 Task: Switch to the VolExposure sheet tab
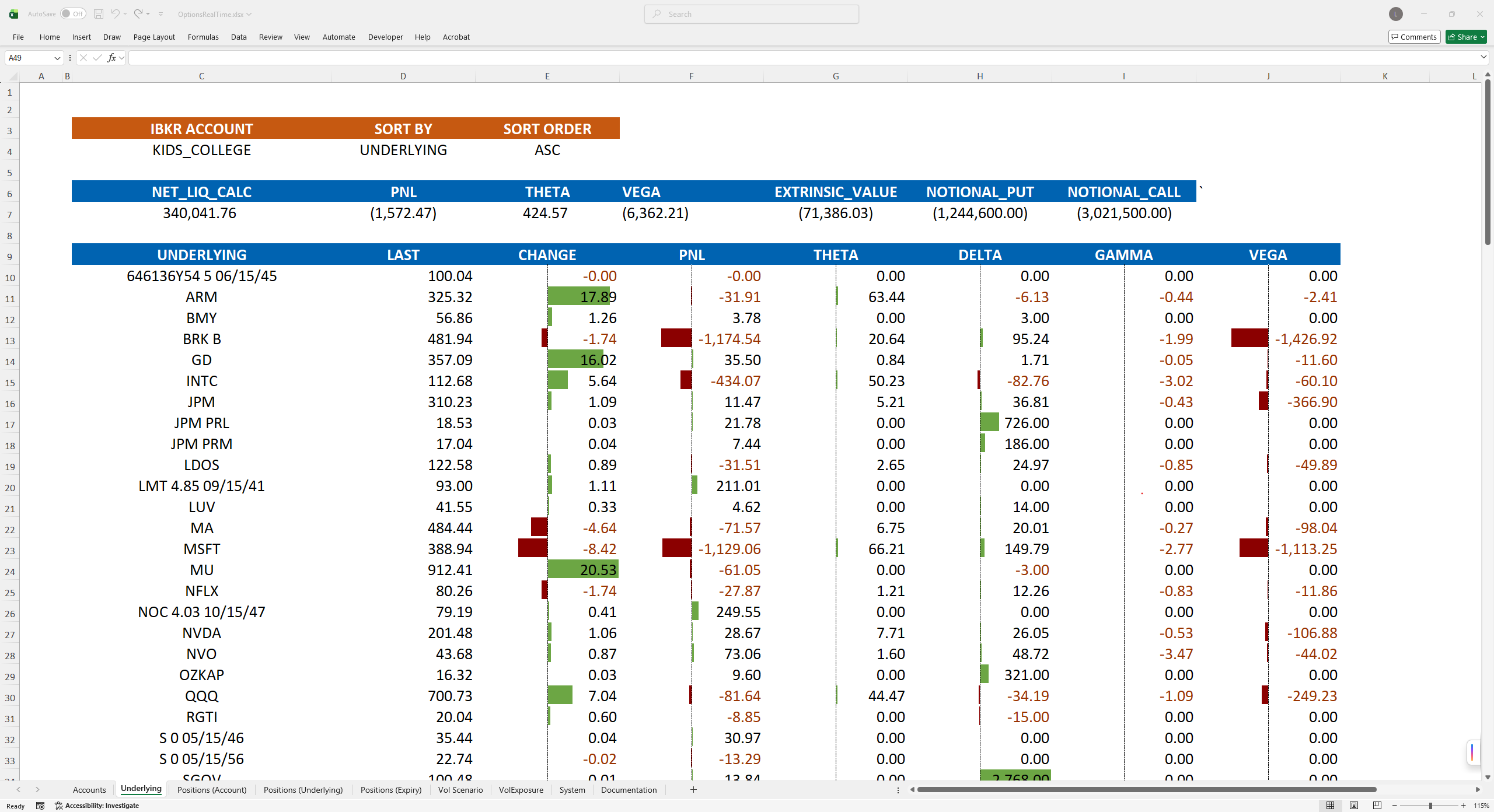pyautogui.click(x=521, y=790)
